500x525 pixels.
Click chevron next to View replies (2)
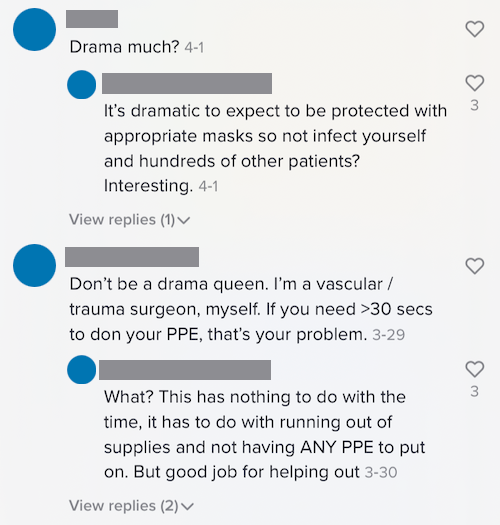[188, 506]
